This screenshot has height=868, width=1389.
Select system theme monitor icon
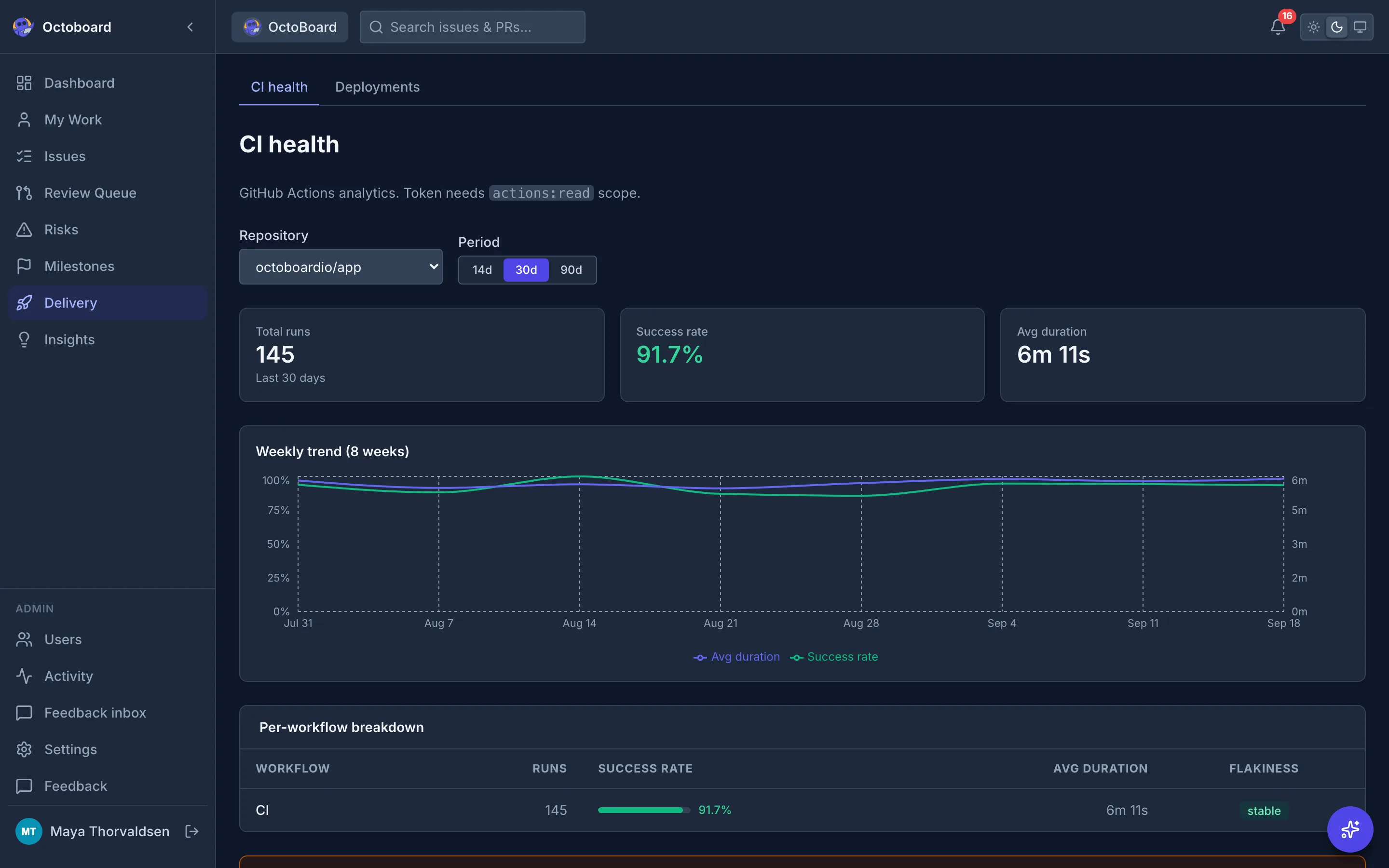tap(1359, 27)
